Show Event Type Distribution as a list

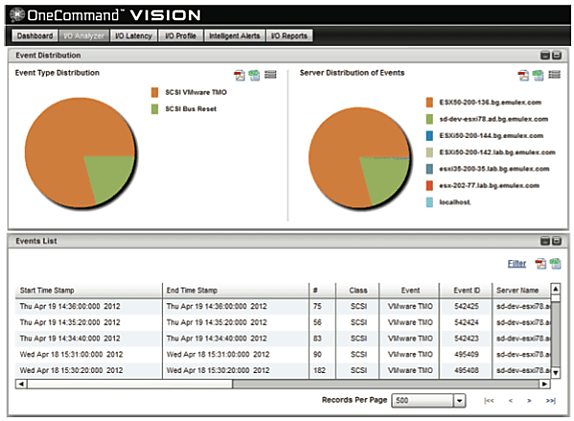271,75
